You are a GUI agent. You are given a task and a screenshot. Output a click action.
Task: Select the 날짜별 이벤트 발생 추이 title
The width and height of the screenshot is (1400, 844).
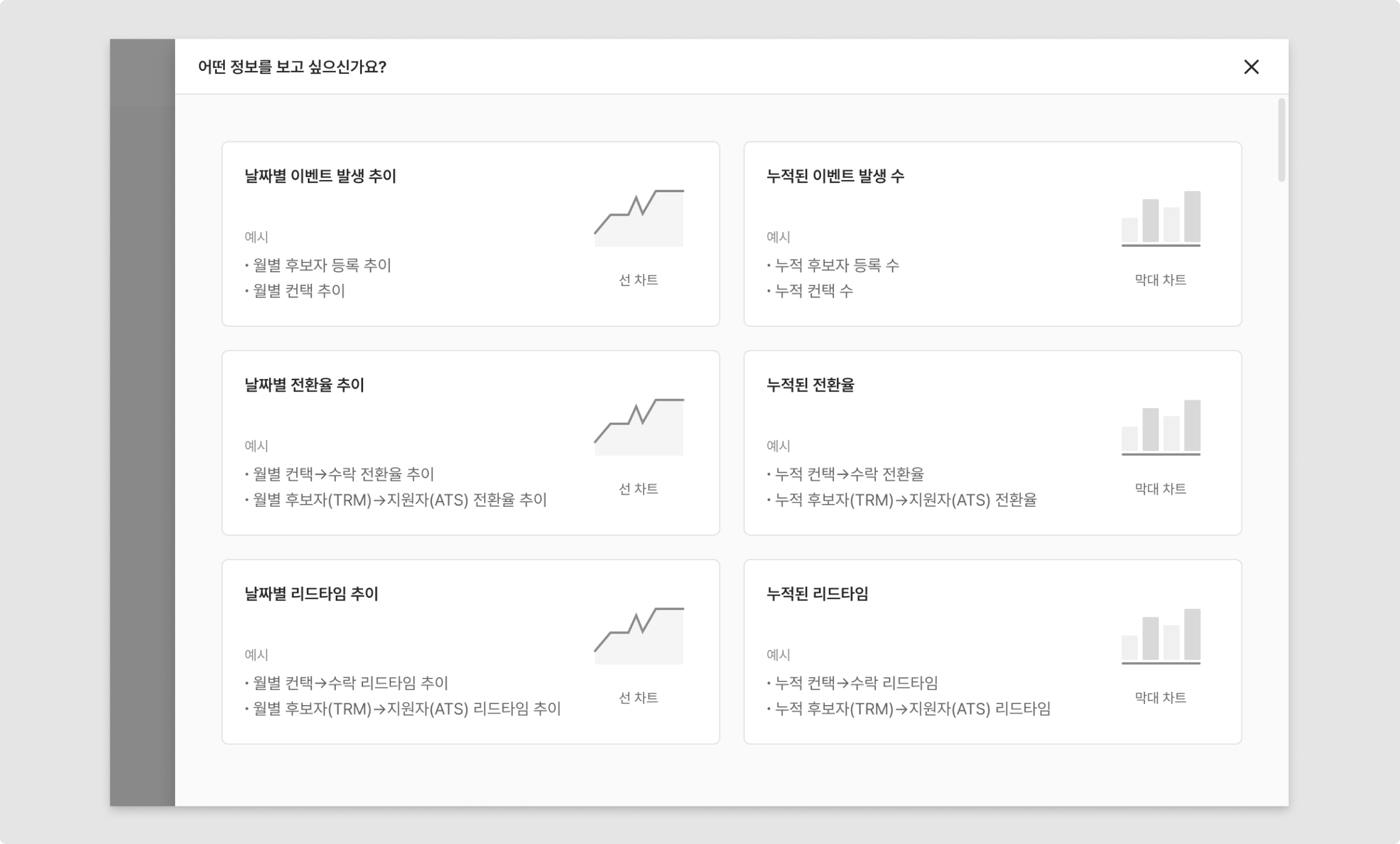(x=320, y=176)
